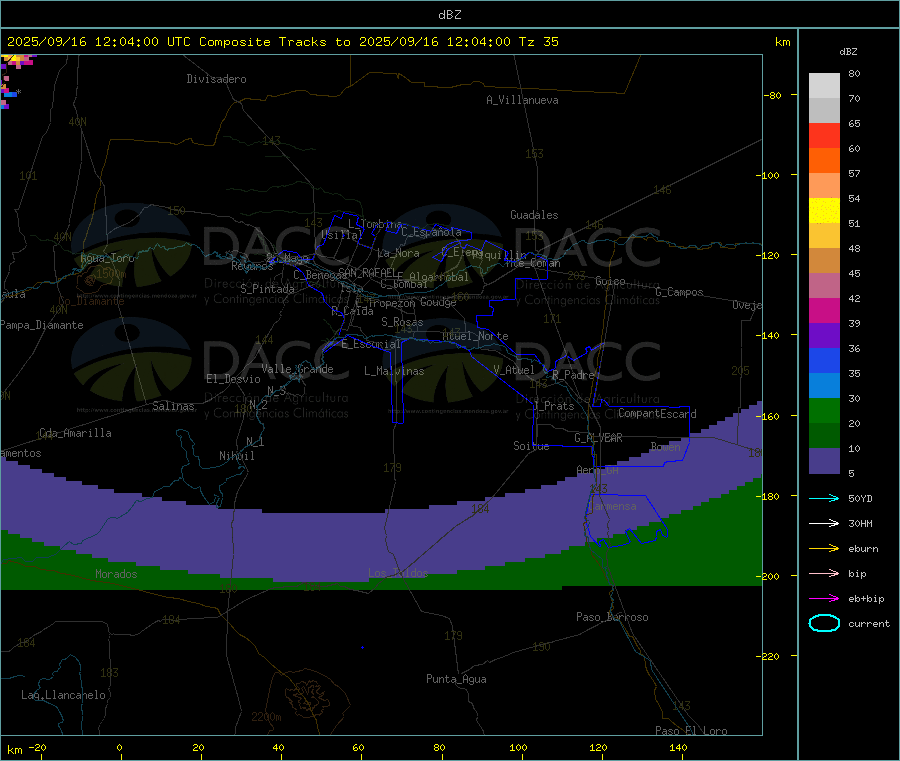Click the white 70 dBZ color swatch
The width and height of the screenshot is (900, 761).
pyautogui.click(x=824, y=86)
